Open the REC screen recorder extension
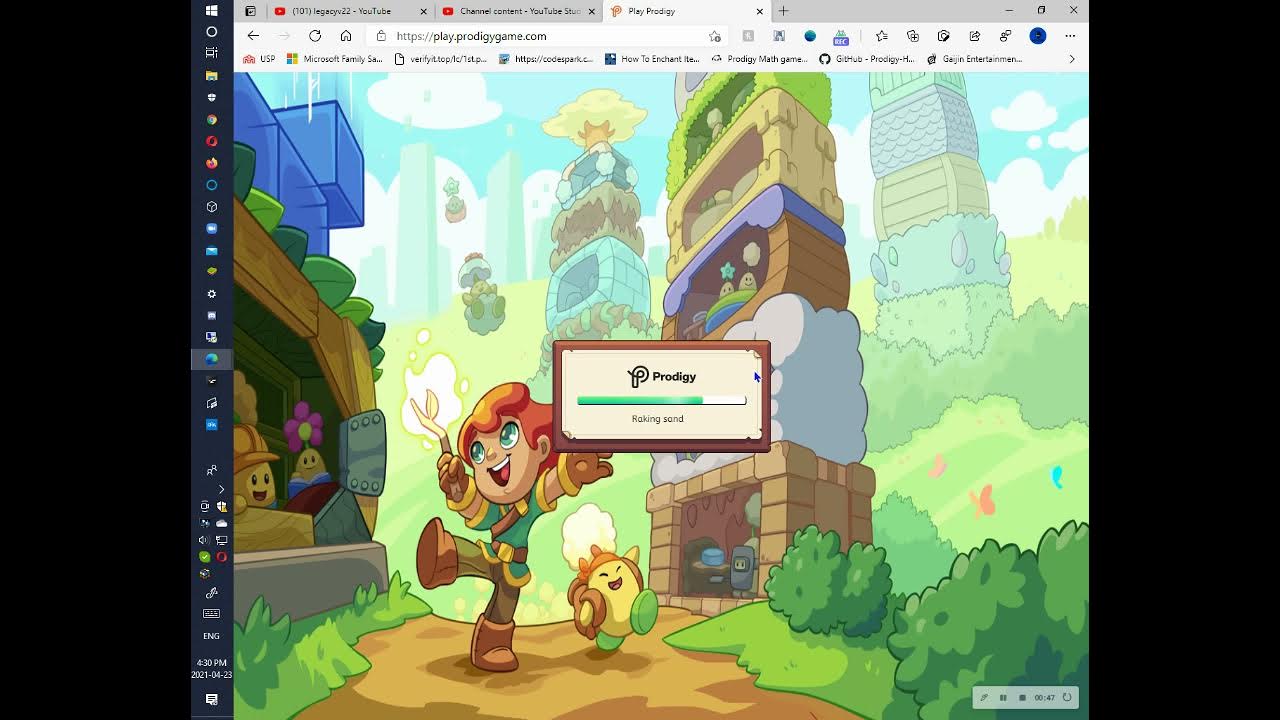The width and height of the screenshot is (1280, 720). 841,37
